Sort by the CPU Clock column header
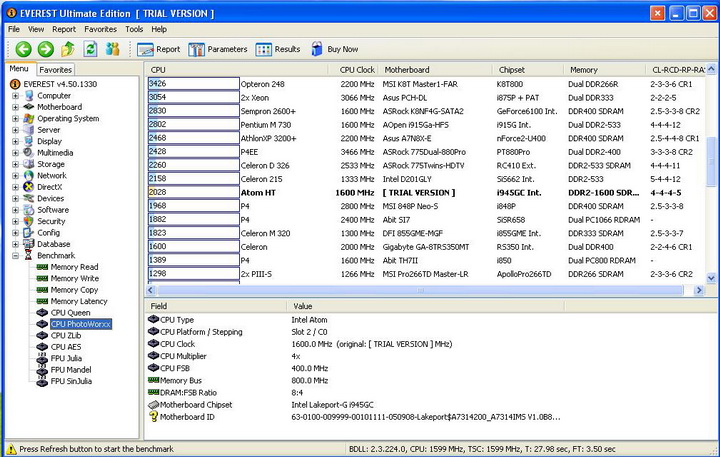The image size is (720, 457). [x=353, y=70]
